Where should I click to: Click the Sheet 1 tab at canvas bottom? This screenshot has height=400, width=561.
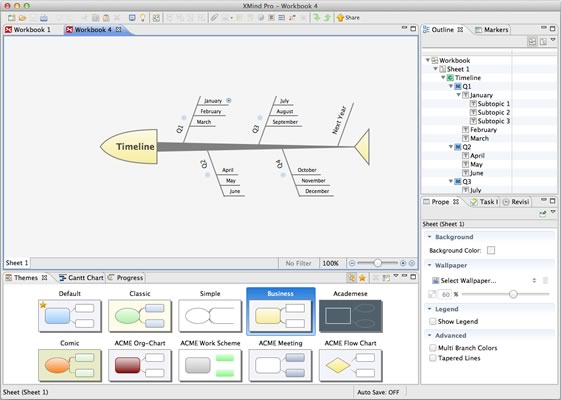17,263
